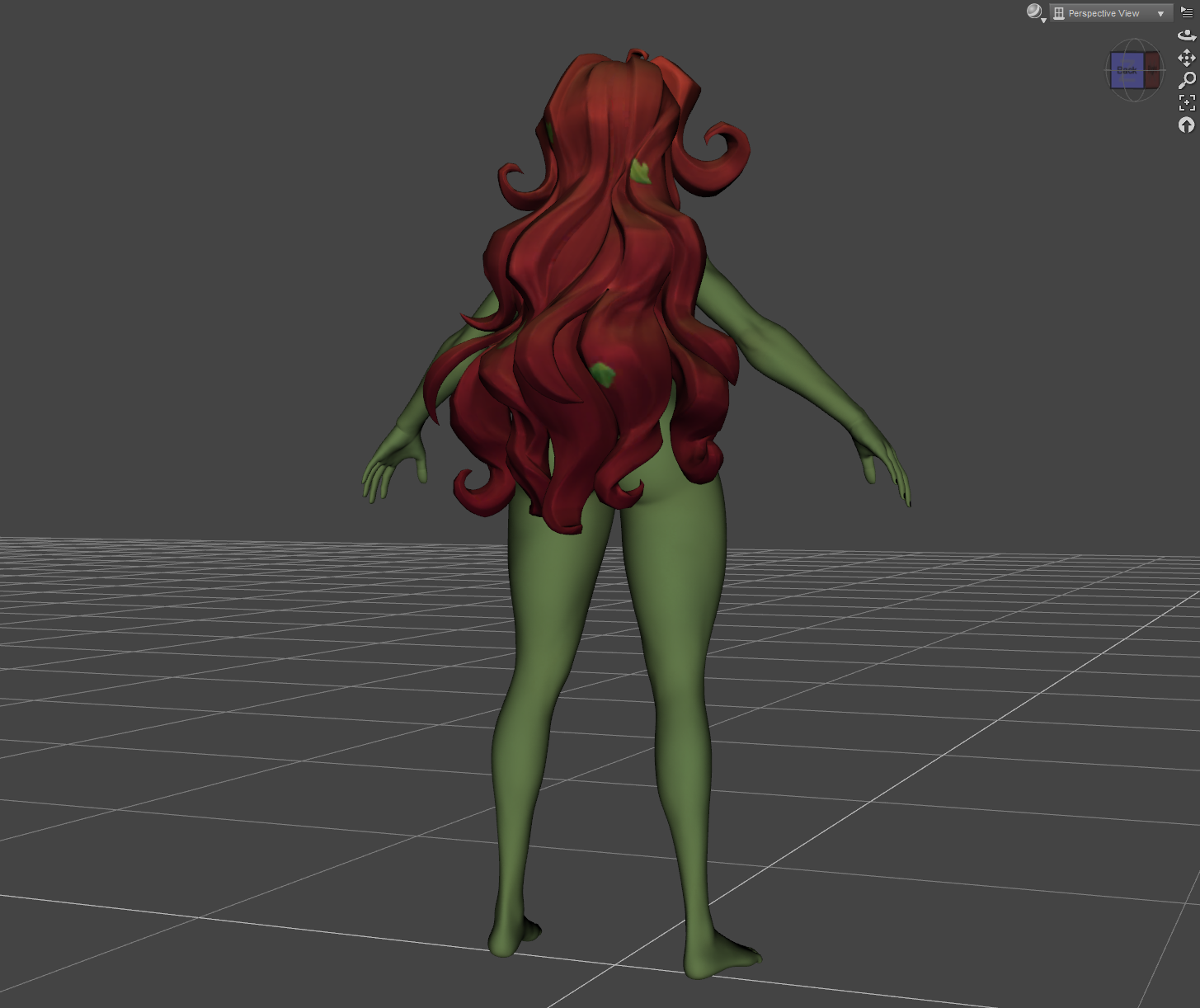Open the Perspective View camera dropdown

(x=1111, y=13)
